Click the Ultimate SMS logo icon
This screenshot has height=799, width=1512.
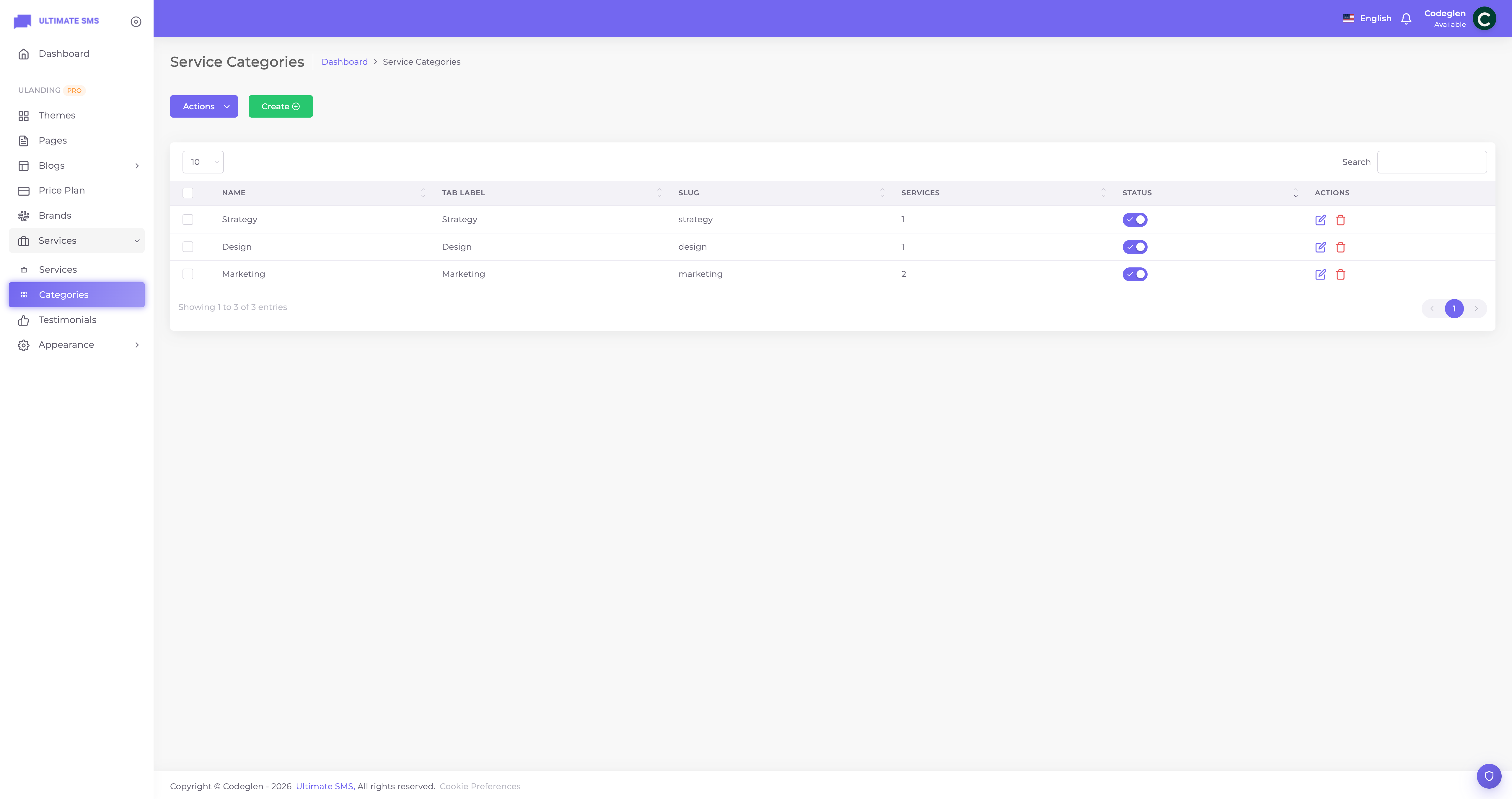coord(22,21)
